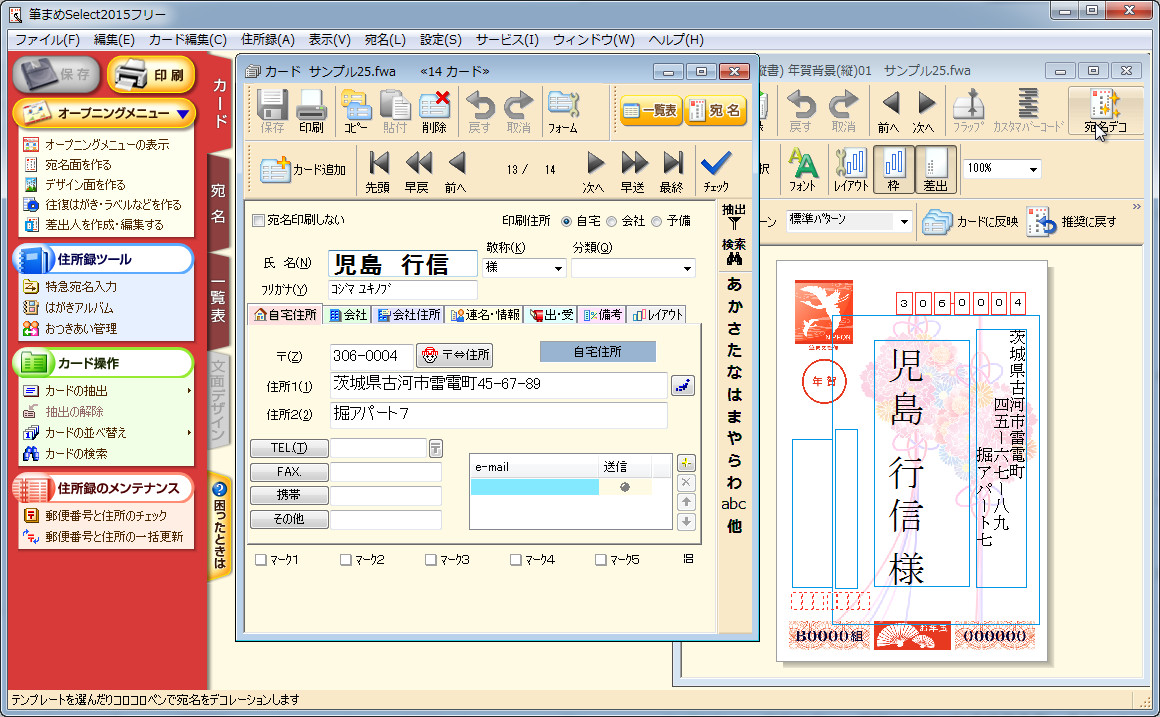Click the カスタマバーコード icon

click(x=1028, y=111)
